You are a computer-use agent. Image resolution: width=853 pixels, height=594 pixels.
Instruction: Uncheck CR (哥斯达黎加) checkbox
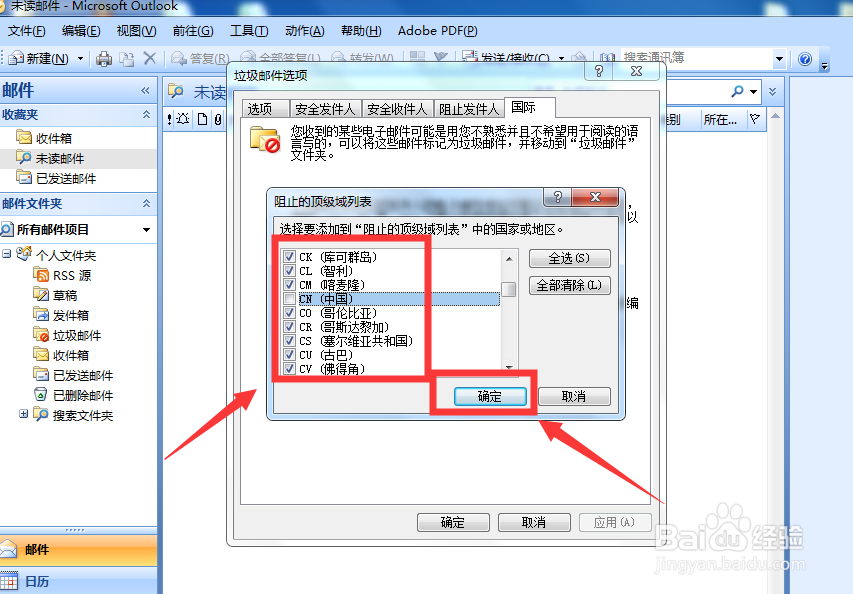[x=289, y=327]
